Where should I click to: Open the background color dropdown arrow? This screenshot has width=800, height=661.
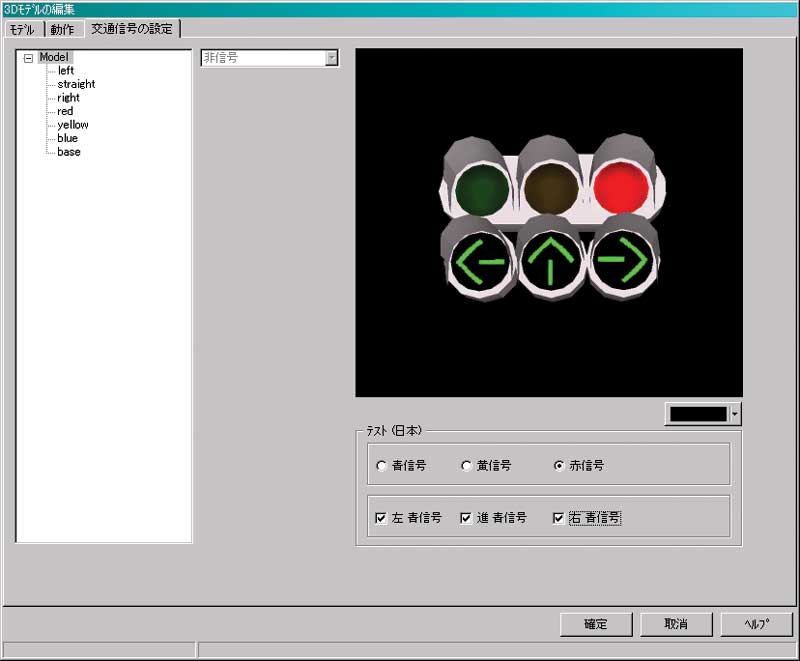tap(735, 414)
